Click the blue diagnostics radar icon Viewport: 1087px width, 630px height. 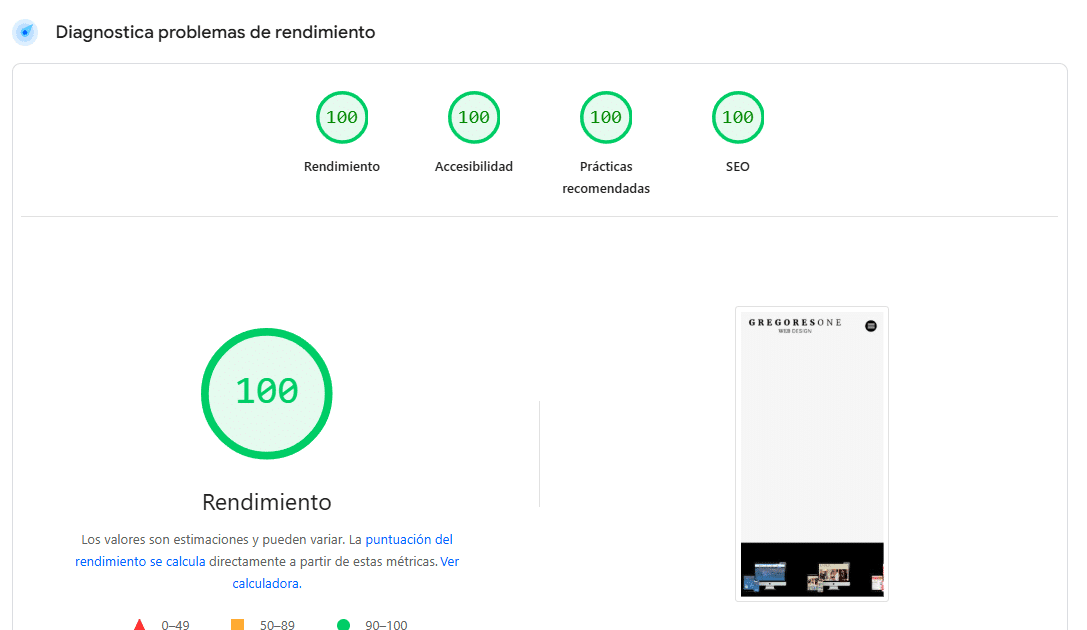tap(25, 33)
